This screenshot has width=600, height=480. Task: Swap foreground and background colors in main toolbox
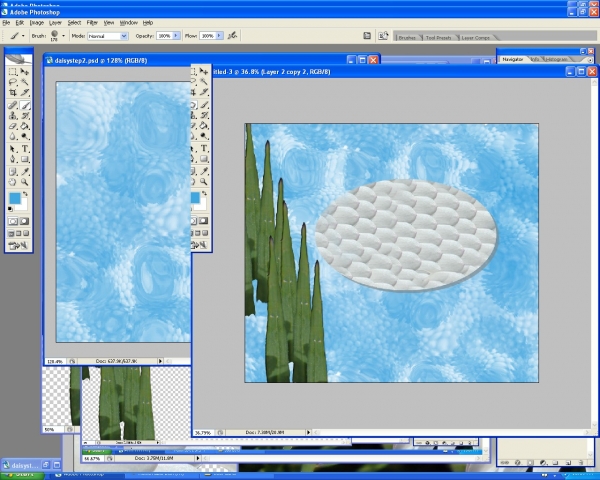coord(25,194)
